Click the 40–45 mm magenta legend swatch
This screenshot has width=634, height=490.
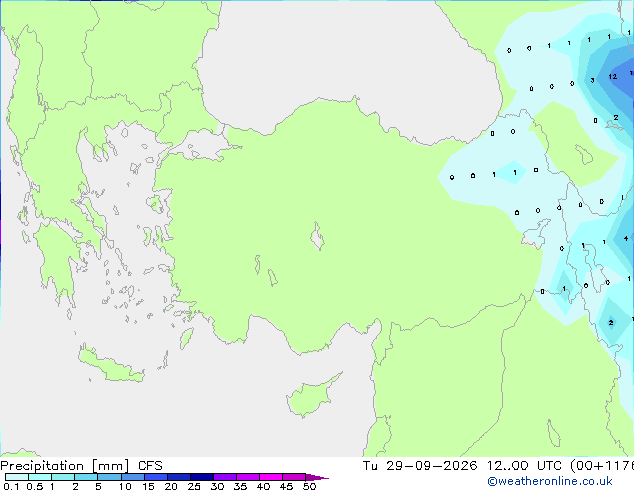(271, 477)
